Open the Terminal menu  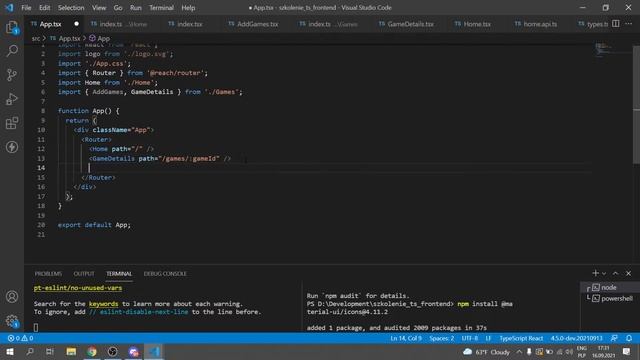(161, 8)
